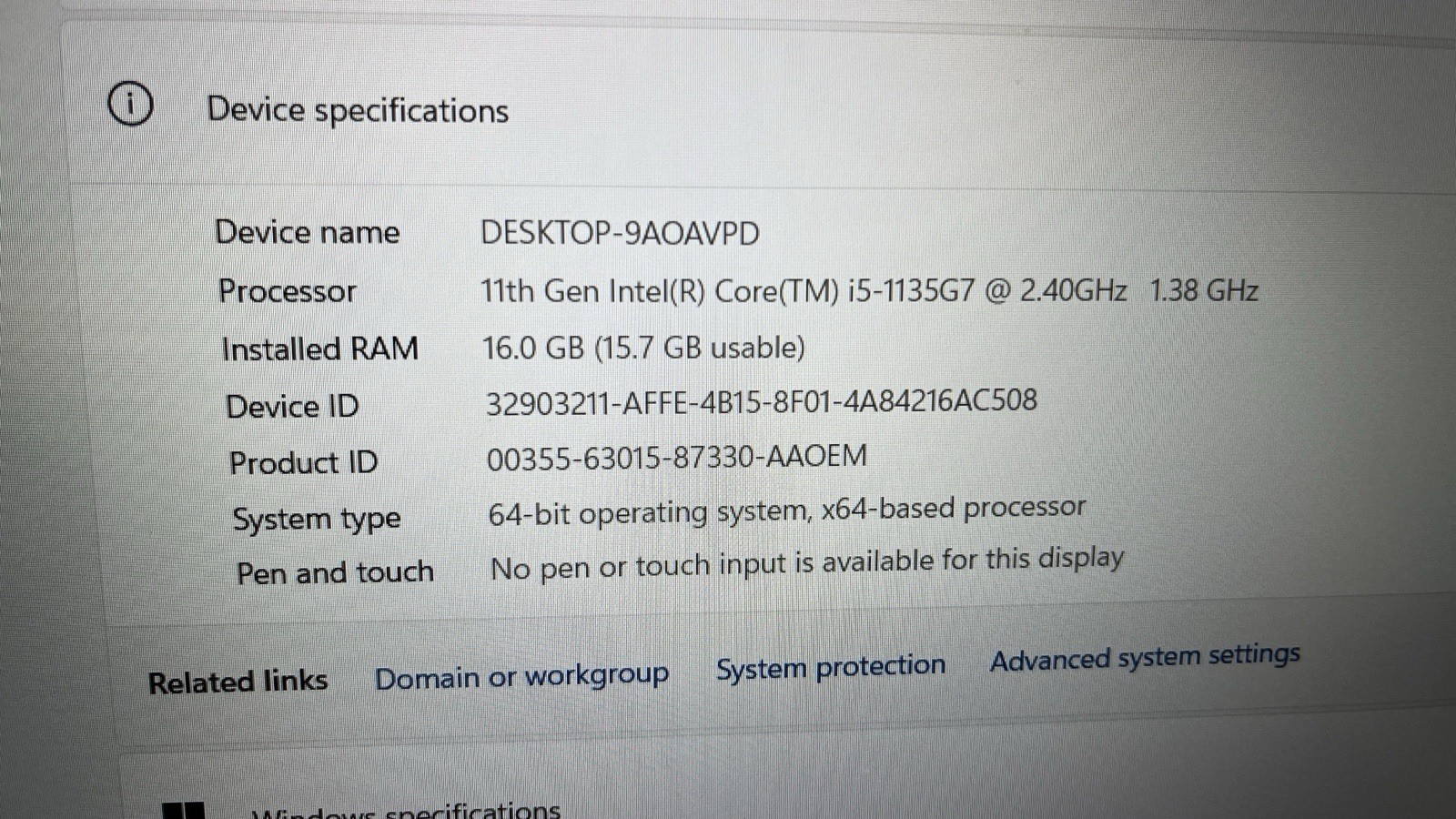Screen dimensions: 1456x819
Task: Click the Product ID label
Action: [x=303, y=462]
